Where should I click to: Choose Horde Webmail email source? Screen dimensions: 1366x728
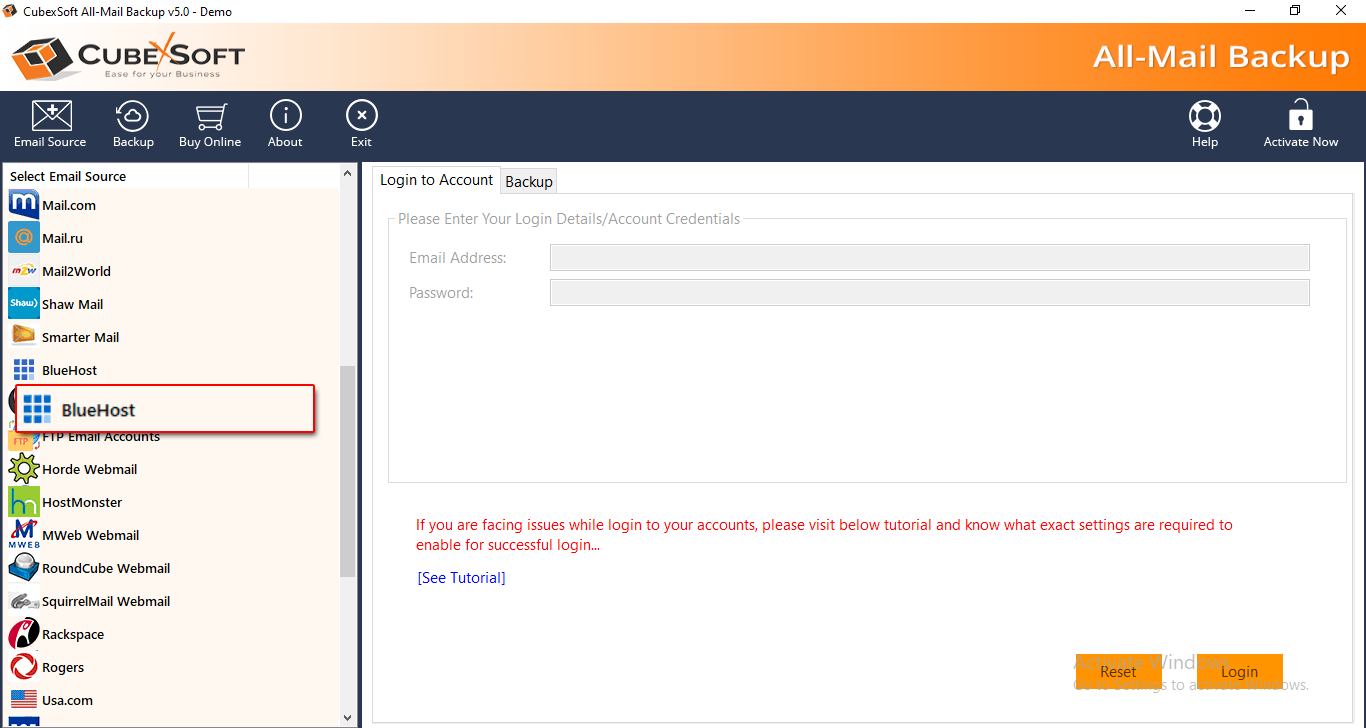click(x=89, y=469)
